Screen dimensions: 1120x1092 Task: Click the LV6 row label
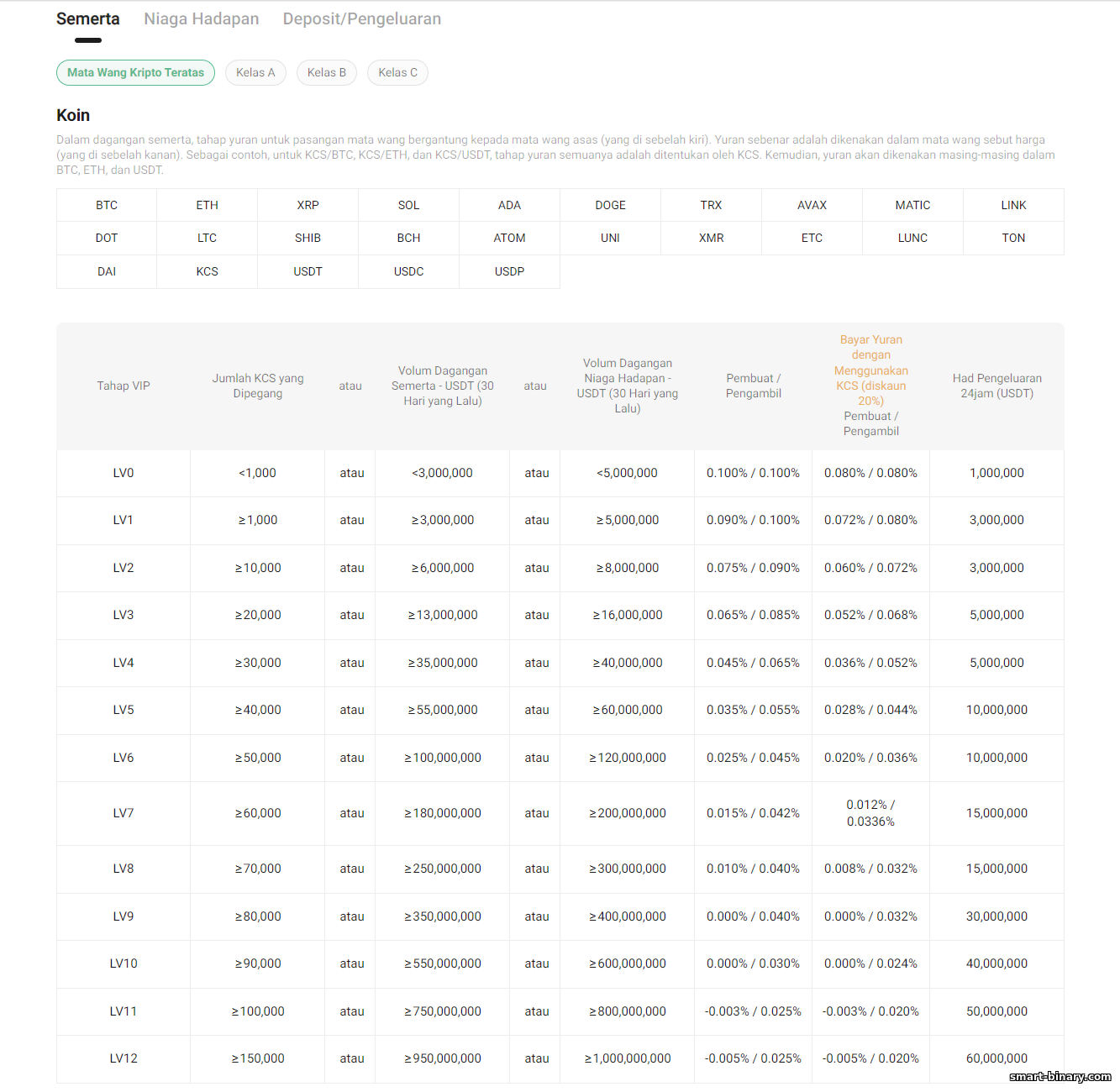(124, 759)
